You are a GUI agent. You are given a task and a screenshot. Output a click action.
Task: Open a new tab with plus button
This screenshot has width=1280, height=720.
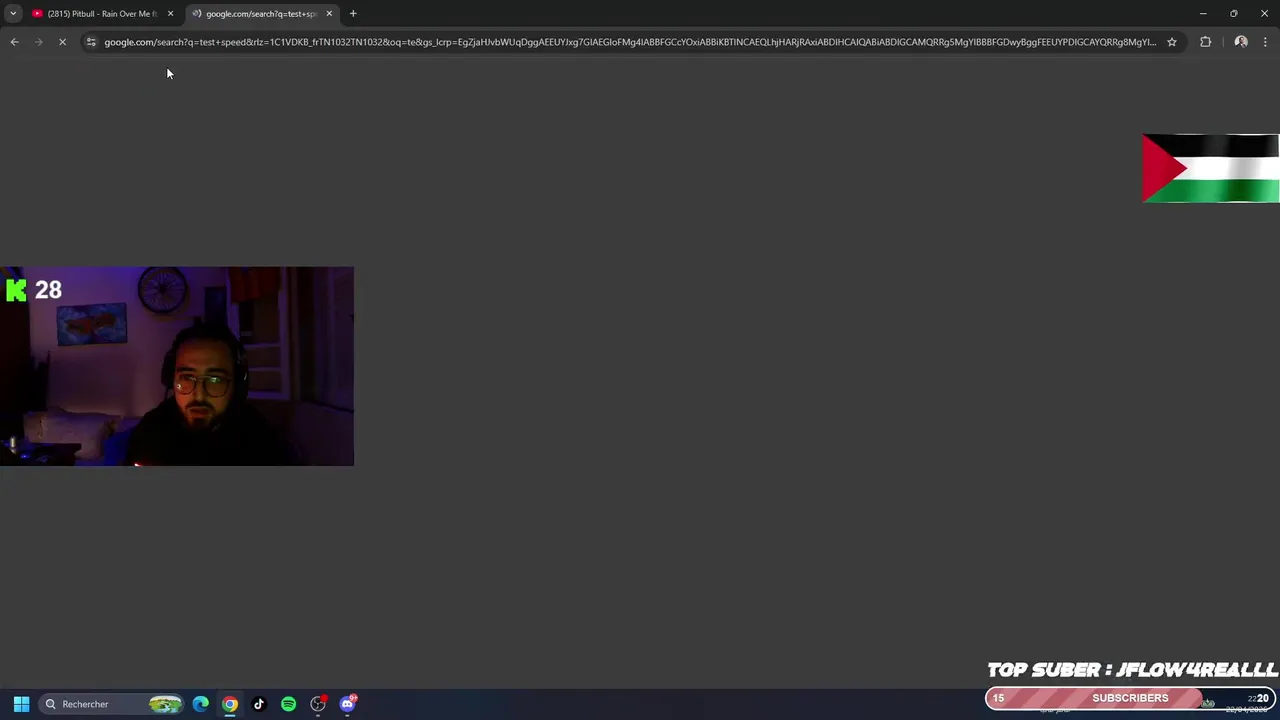[x=353, y=14]
